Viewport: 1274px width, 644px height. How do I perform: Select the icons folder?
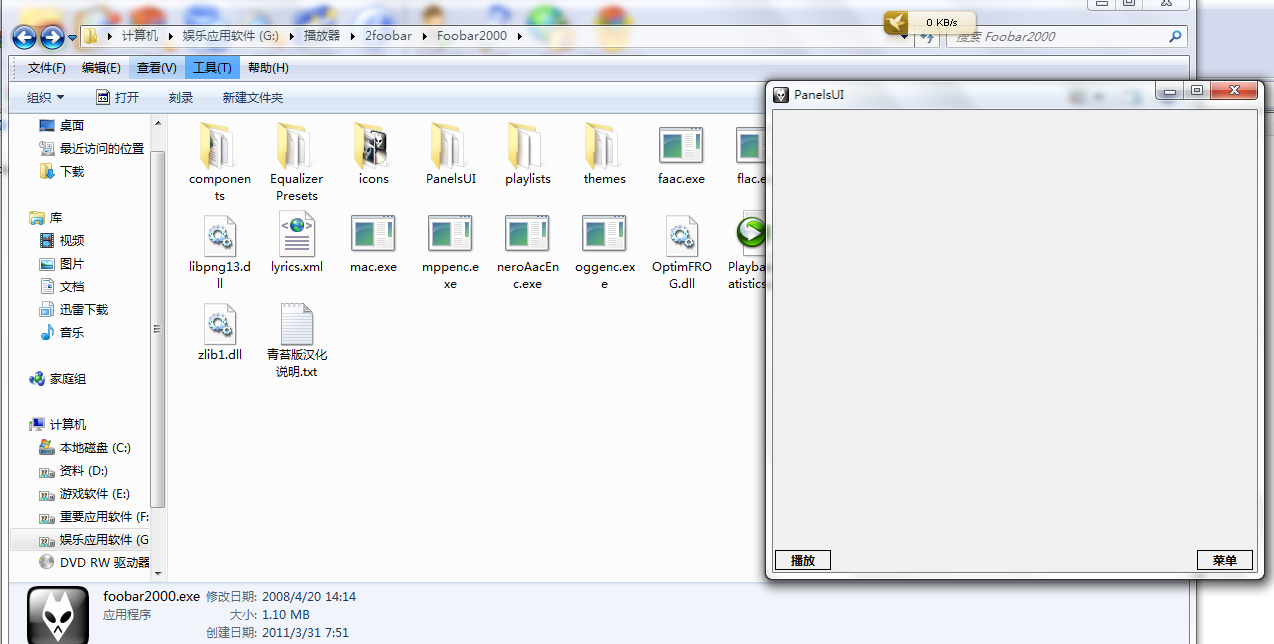[373, 145]
